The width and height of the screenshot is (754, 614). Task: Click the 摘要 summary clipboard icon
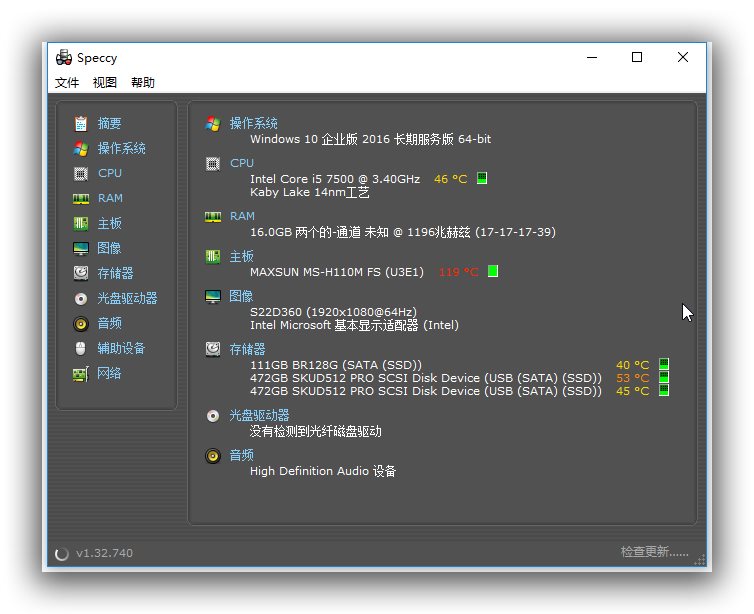(x=81, y=124)
